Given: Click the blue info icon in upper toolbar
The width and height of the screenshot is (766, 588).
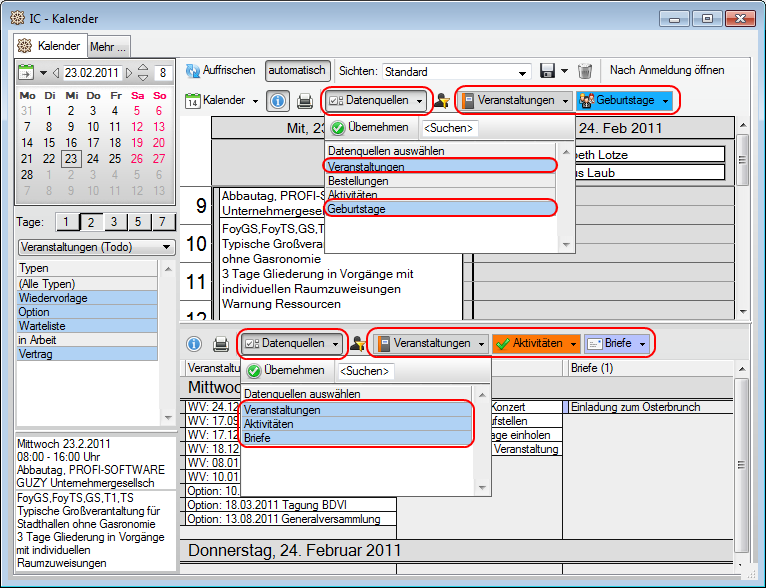Looking at the screenshot, I should coord(278,101).
